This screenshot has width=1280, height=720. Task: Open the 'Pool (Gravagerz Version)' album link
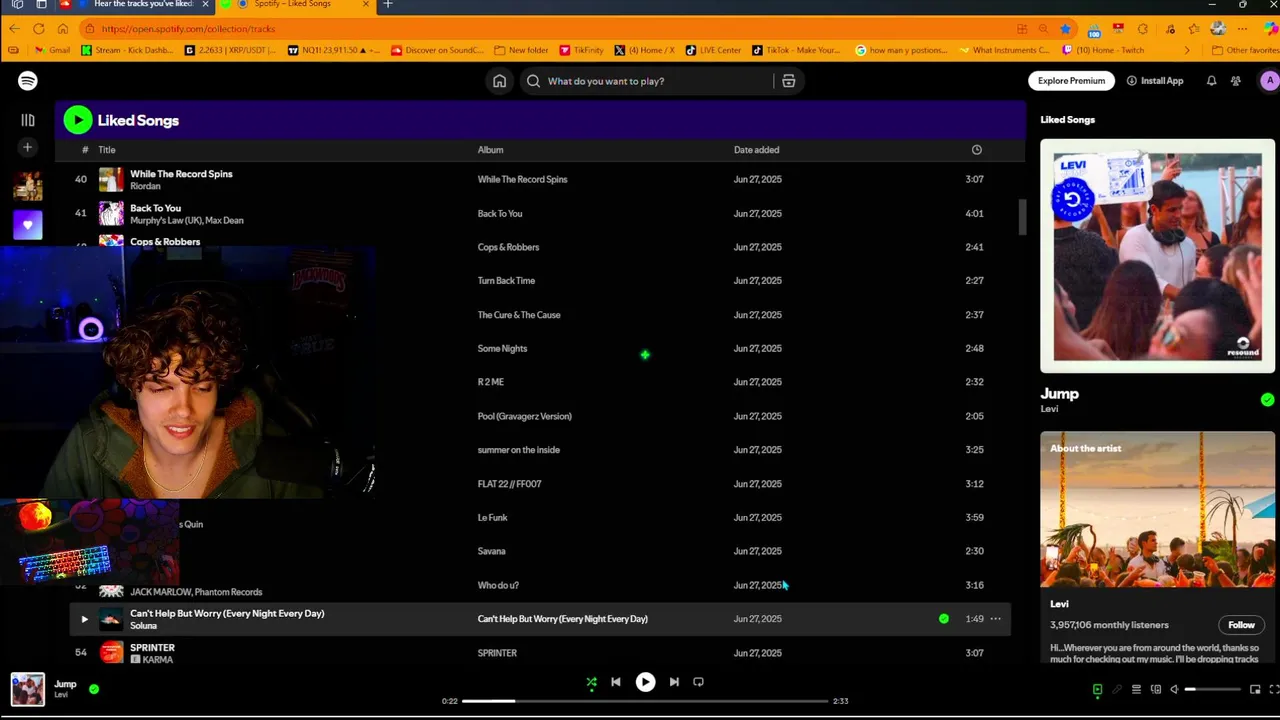pyautogui.click(x=524, y=416)
